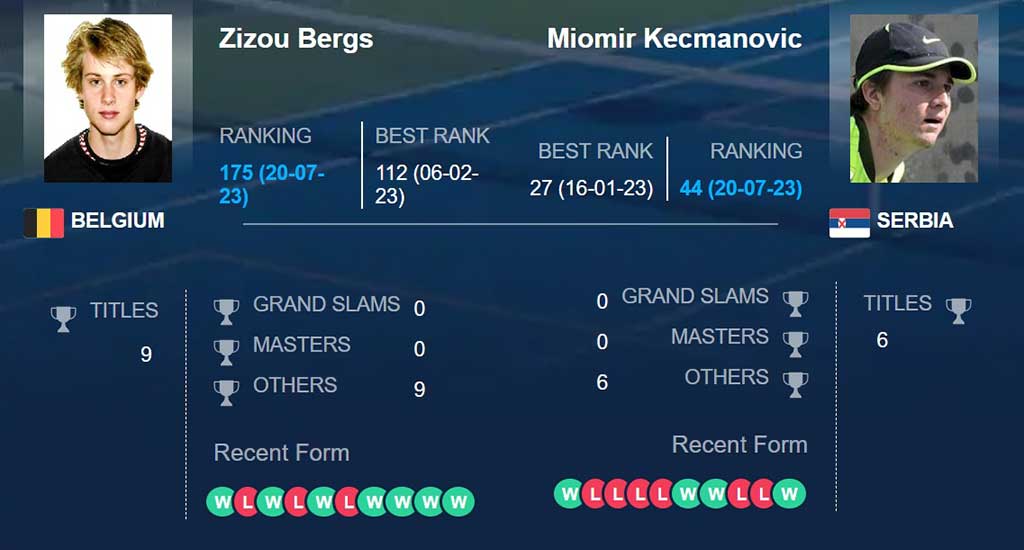Click Kecmanovic's MASTERS trophy icon
The height and width of the screenshot is (550, 1024).
[795, 345]
